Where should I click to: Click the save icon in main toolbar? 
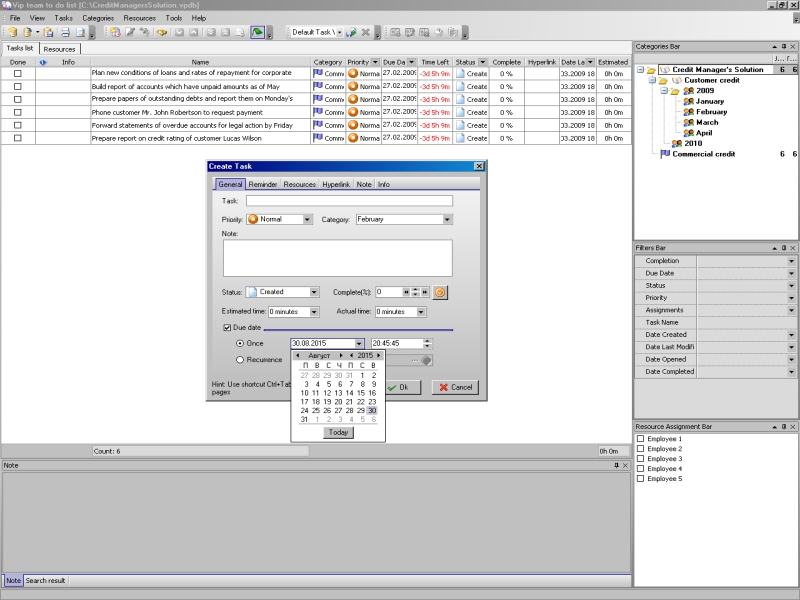[x=49, y=33]
